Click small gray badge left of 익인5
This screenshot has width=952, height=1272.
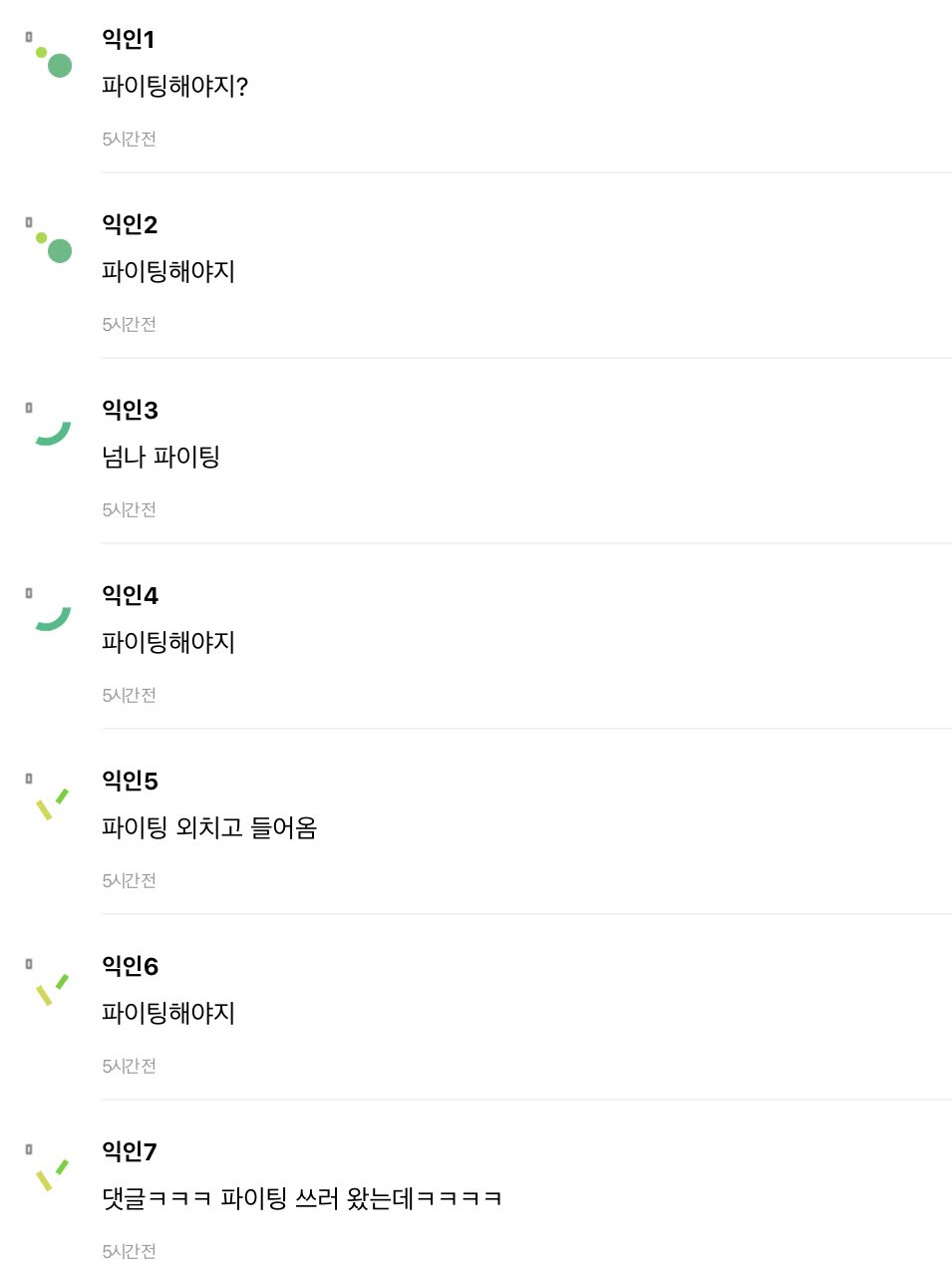(x=29, y=779)
